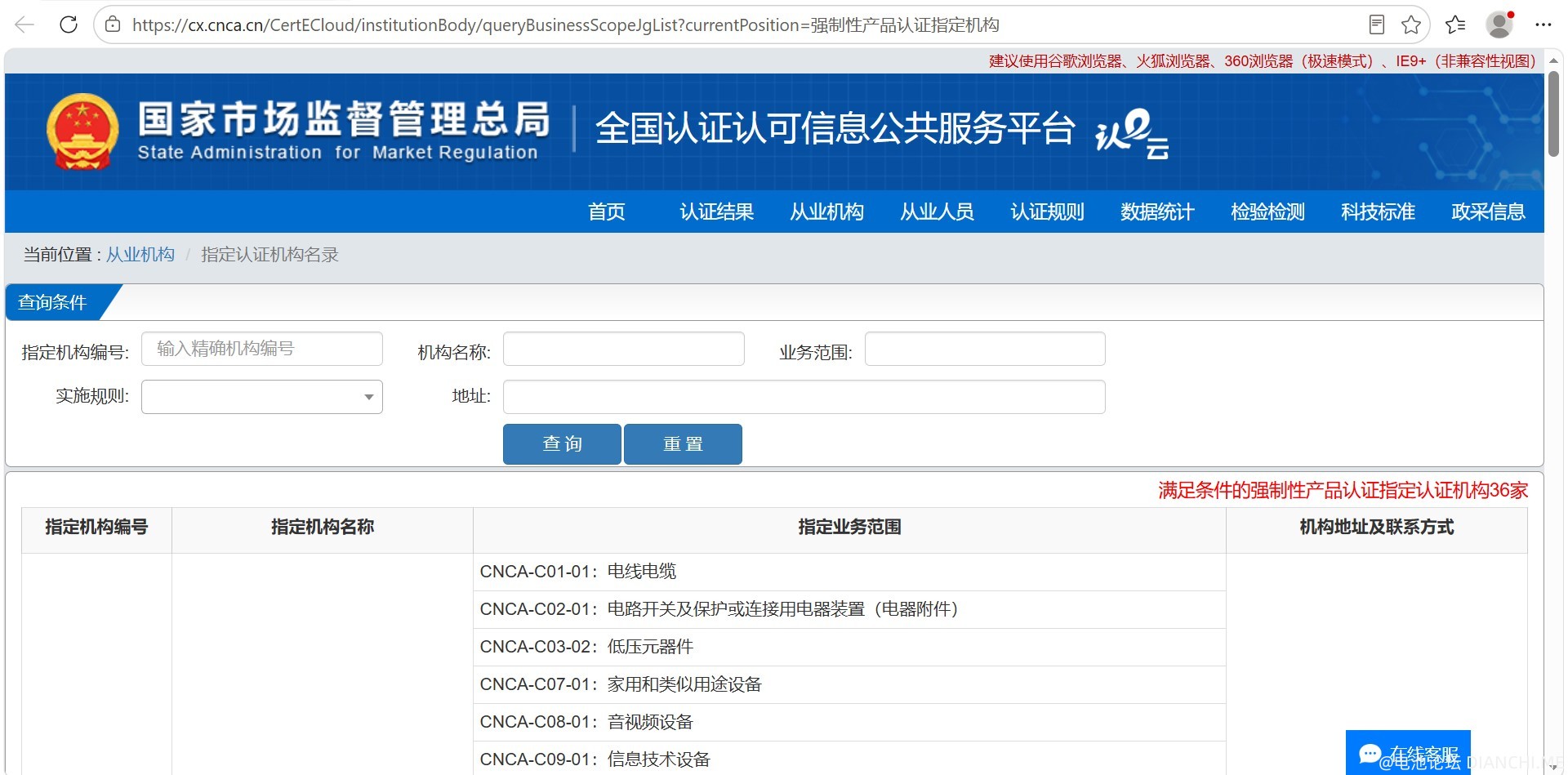Click the browser back arrow
Viewport: 1568px width, 775px height.
(24, 24)
